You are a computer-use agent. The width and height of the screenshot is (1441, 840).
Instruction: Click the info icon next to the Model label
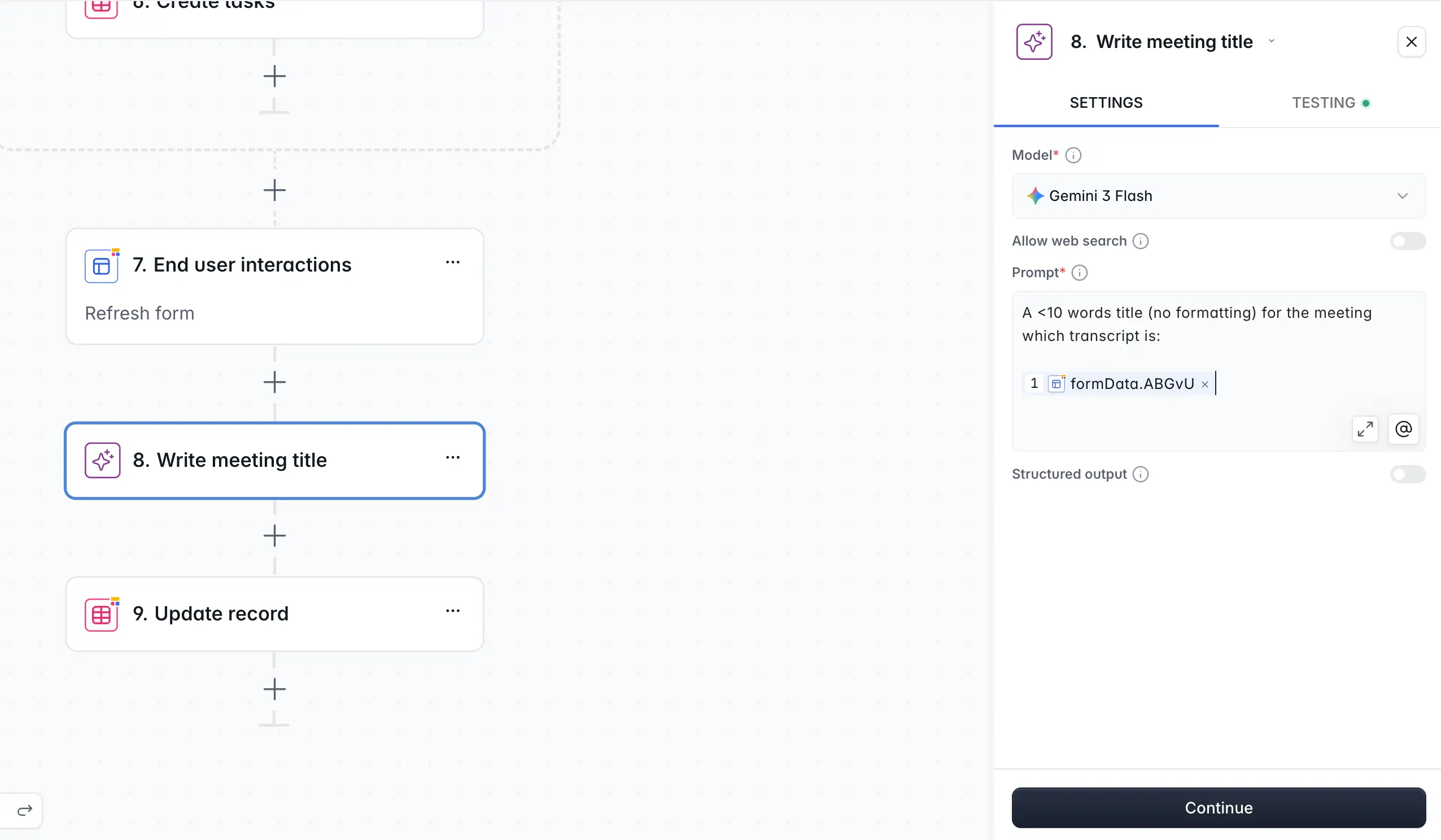pyautogui.click(x=1074, y=155)
